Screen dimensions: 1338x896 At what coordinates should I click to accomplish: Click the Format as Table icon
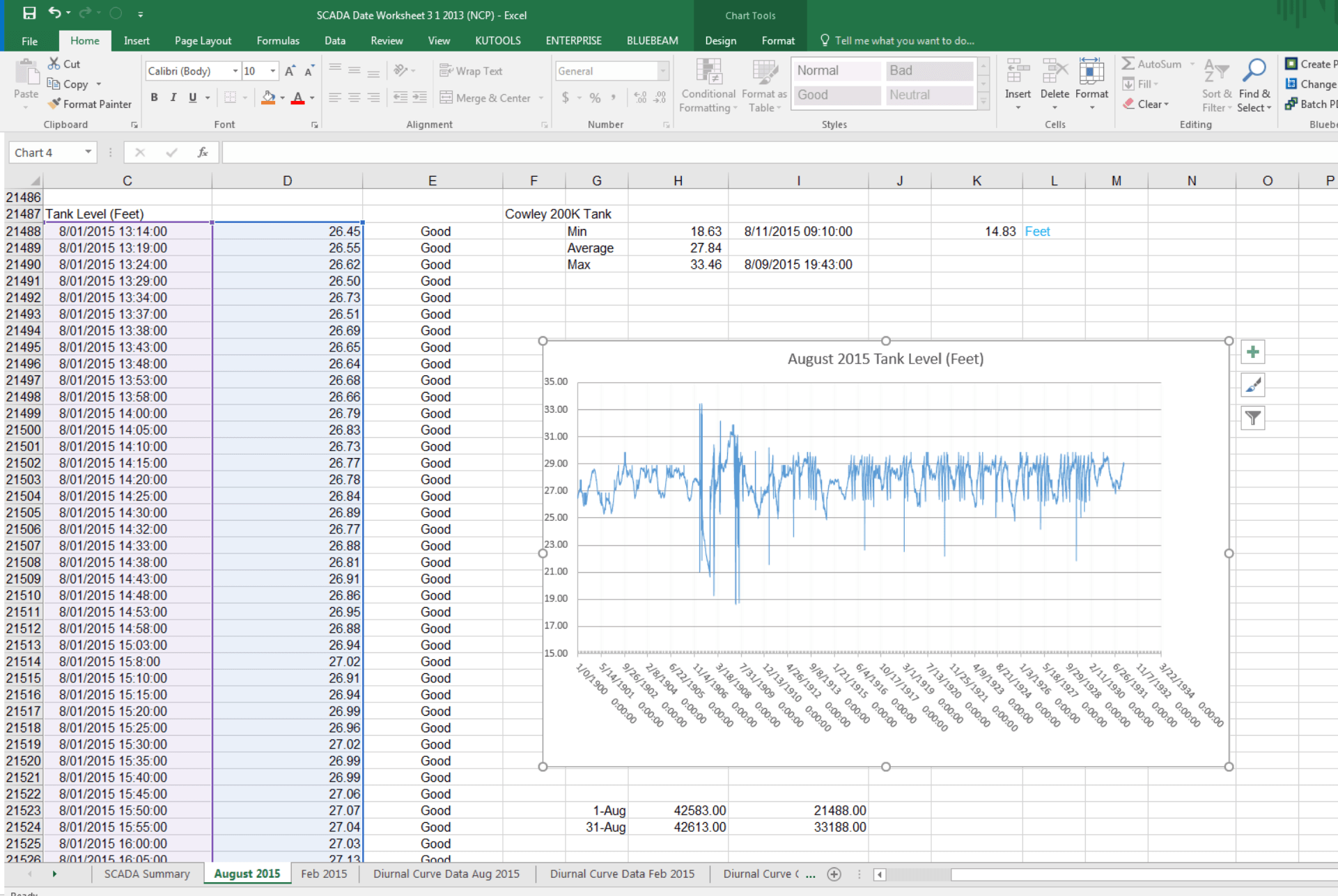click(x=763, y=85)
